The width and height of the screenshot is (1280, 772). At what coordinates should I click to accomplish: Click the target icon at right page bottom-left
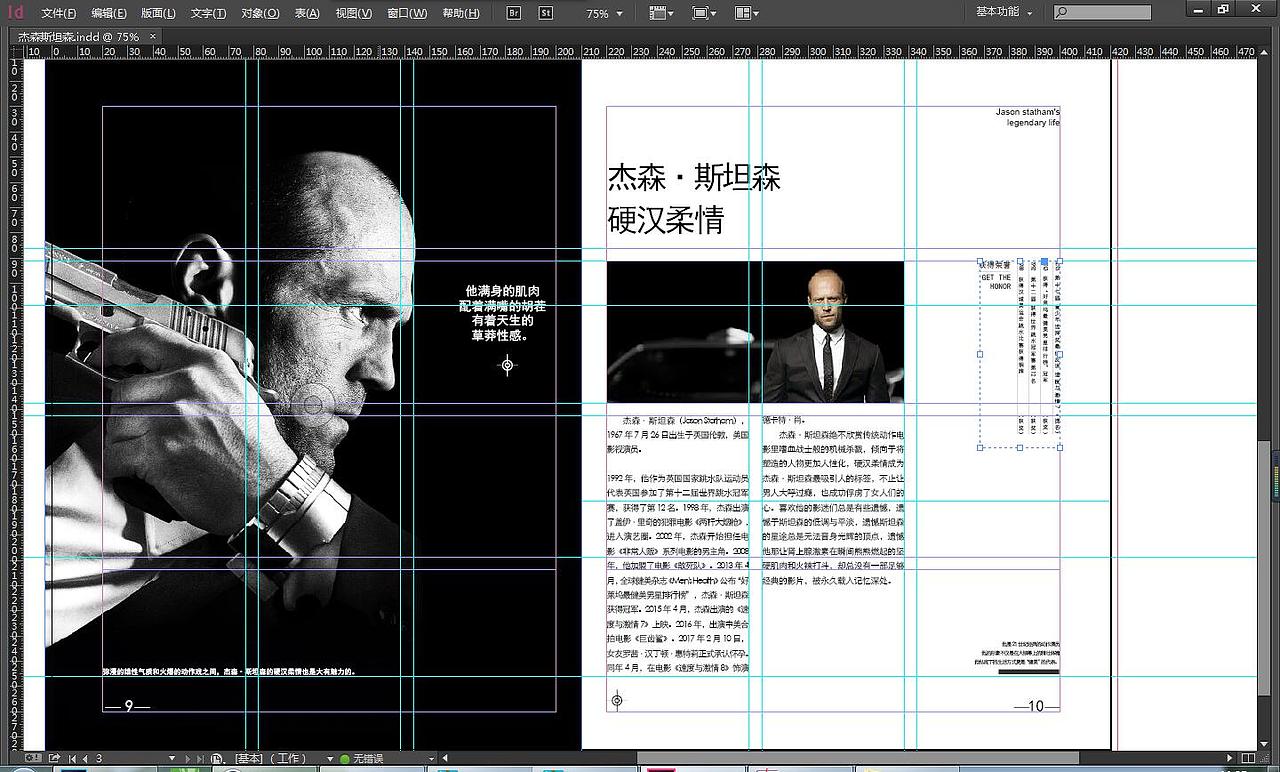(x=617, y=701)
